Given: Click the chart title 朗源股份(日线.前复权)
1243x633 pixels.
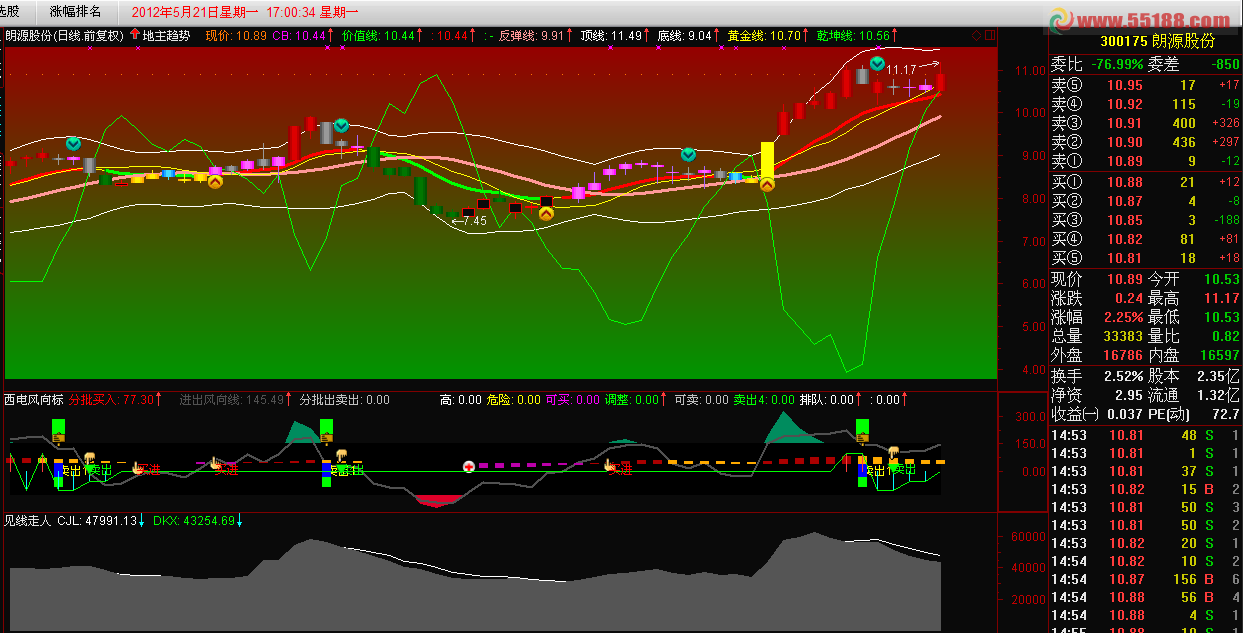Looking at the screenshot, I should pyautogui.click(x=64, y=34).
